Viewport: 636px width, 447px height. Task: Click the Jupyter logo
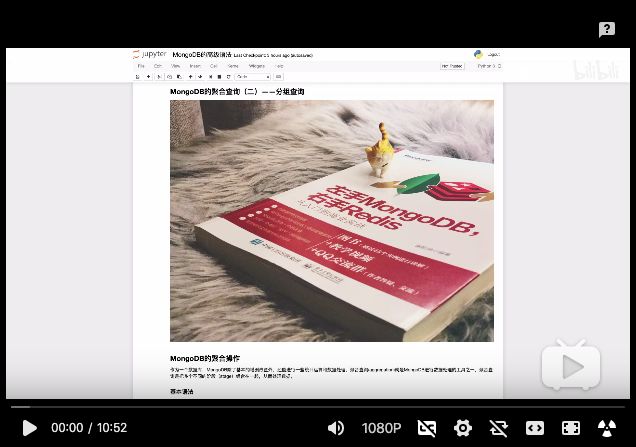[x=149, y=54]
